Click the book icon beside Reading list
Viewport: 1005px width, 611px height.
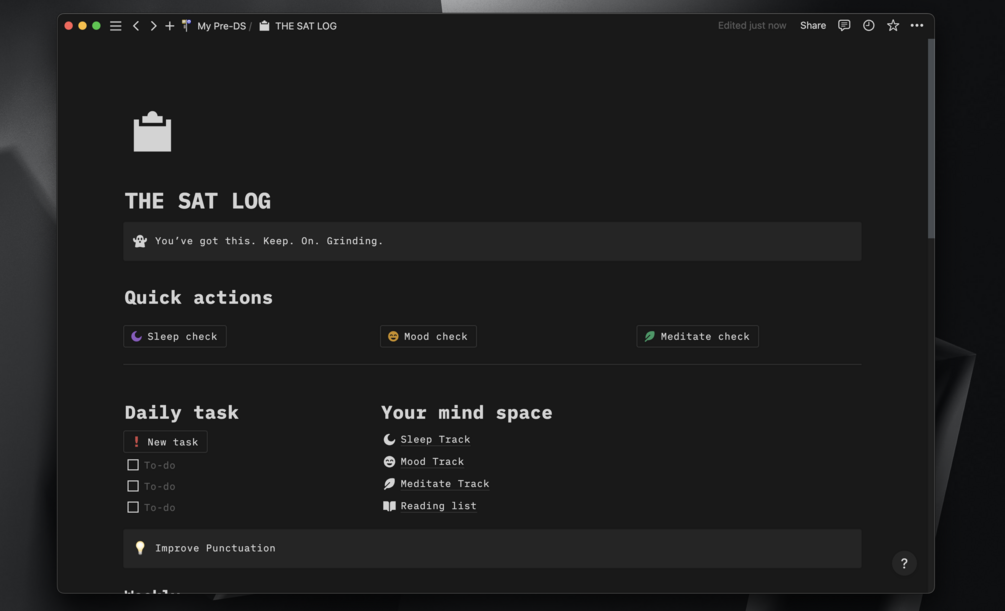tap(389, 506)
